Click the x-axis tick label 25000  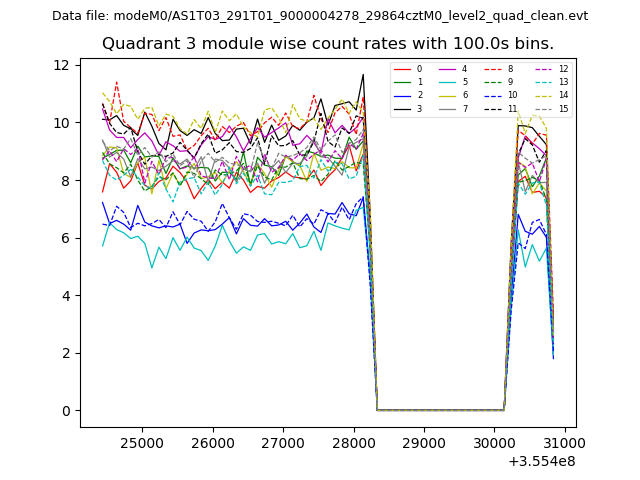141,441
